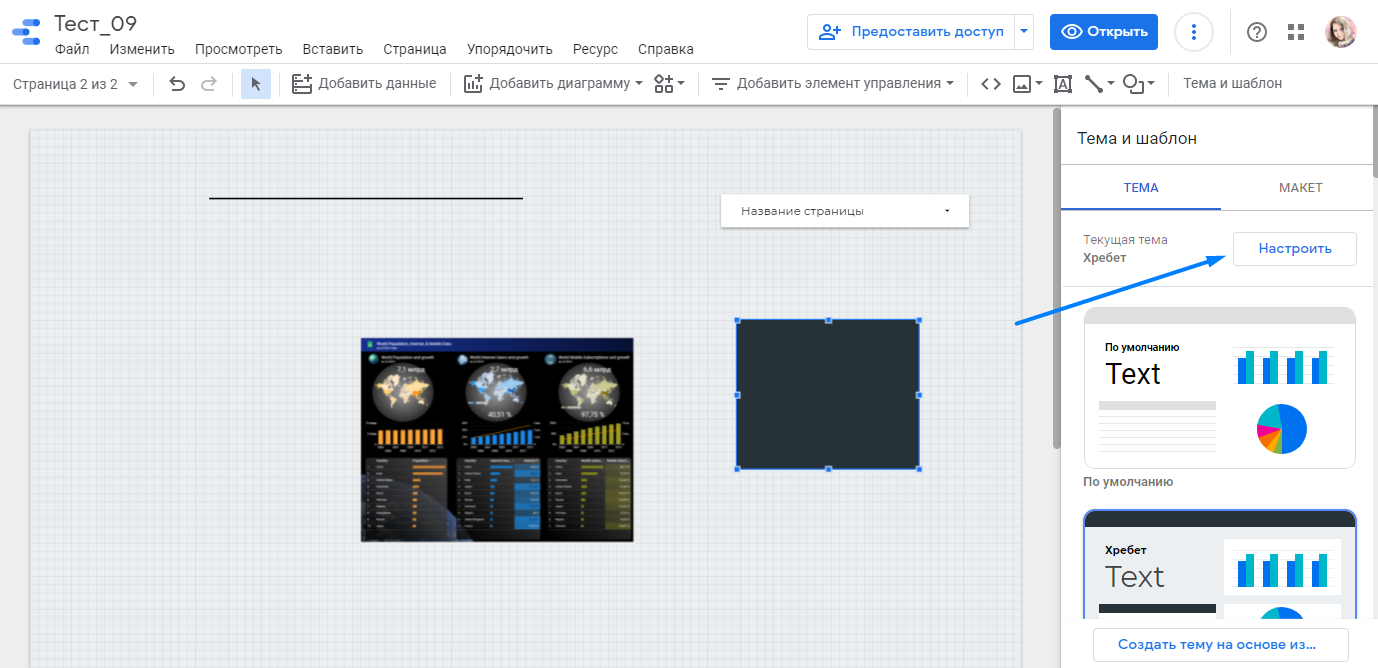Open the Help question mark icon

tap(1257, 32)
